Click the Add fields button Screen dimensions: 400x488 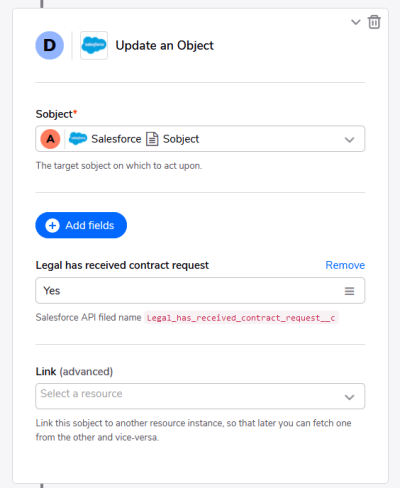81,225
